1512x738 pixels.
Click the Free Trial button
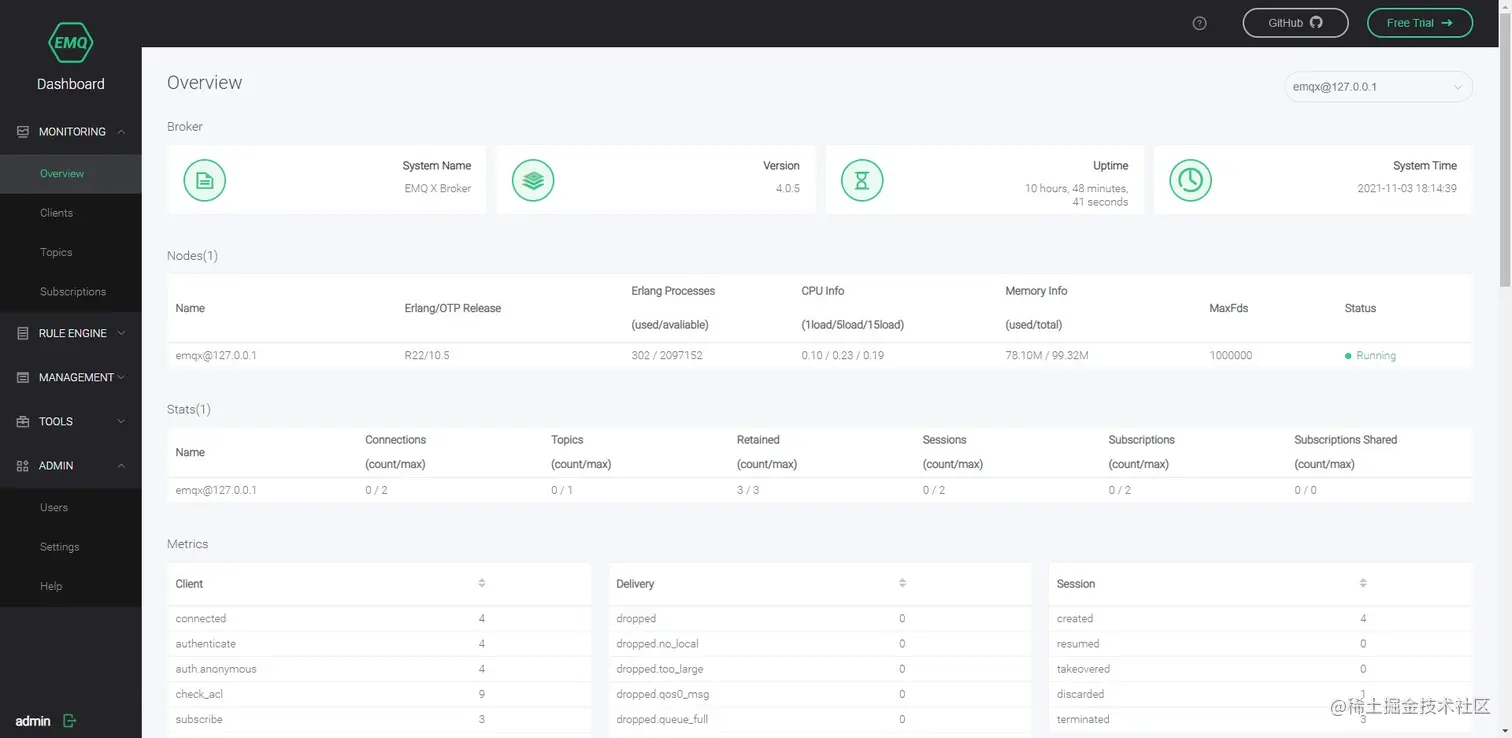coord(1420,23)
